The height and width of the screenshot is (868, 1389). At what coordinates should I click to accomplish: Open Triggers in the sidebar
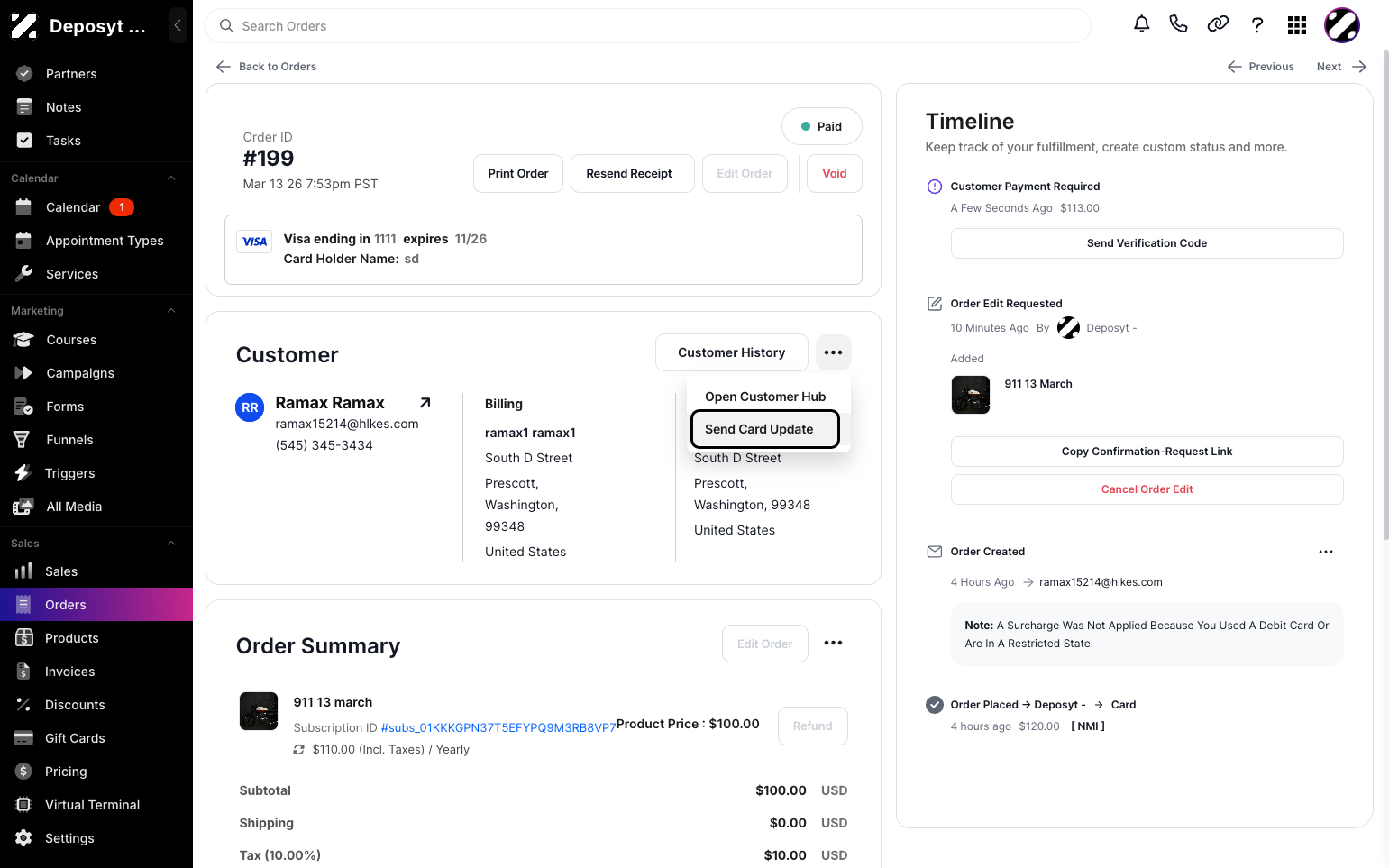click(x=96, y=473)
